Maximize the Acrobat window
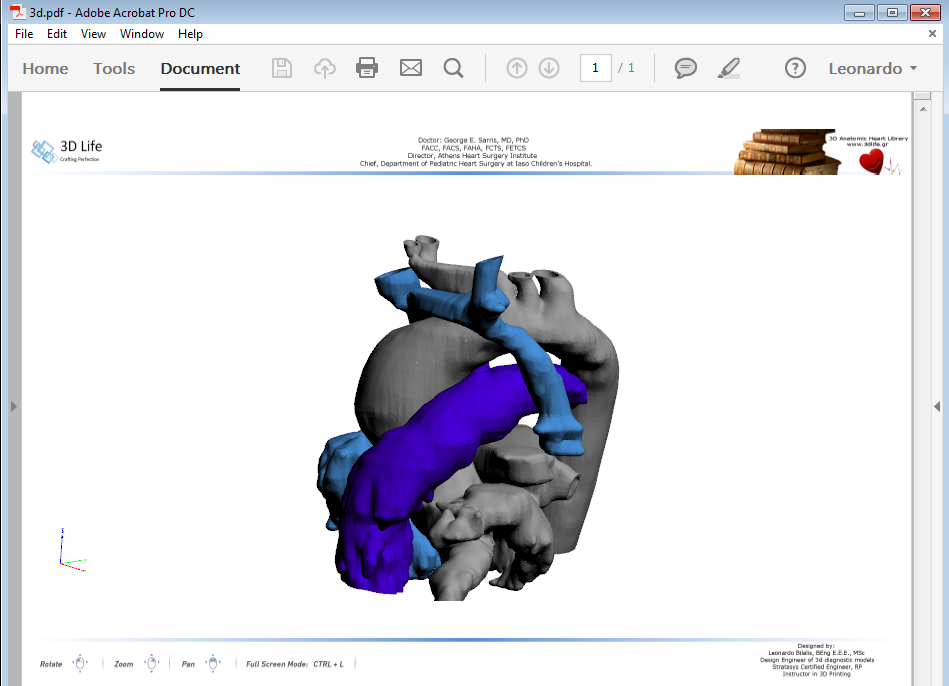Viewport: 949px width, 686px height. [892, 12]
